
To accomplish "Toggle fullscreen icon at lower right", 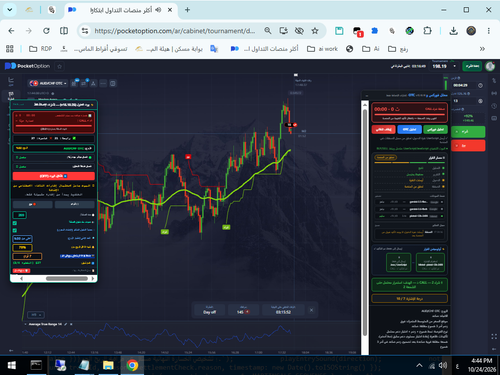I will tap(494, 337).
